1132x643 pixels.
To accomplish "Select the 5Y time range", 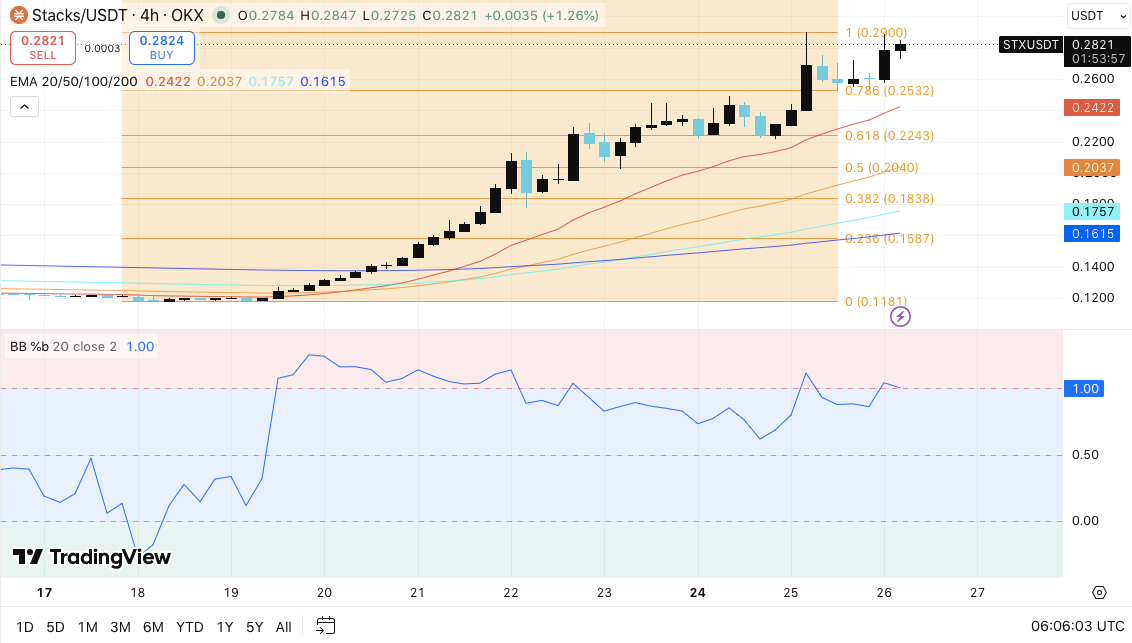I will point(254,626).
